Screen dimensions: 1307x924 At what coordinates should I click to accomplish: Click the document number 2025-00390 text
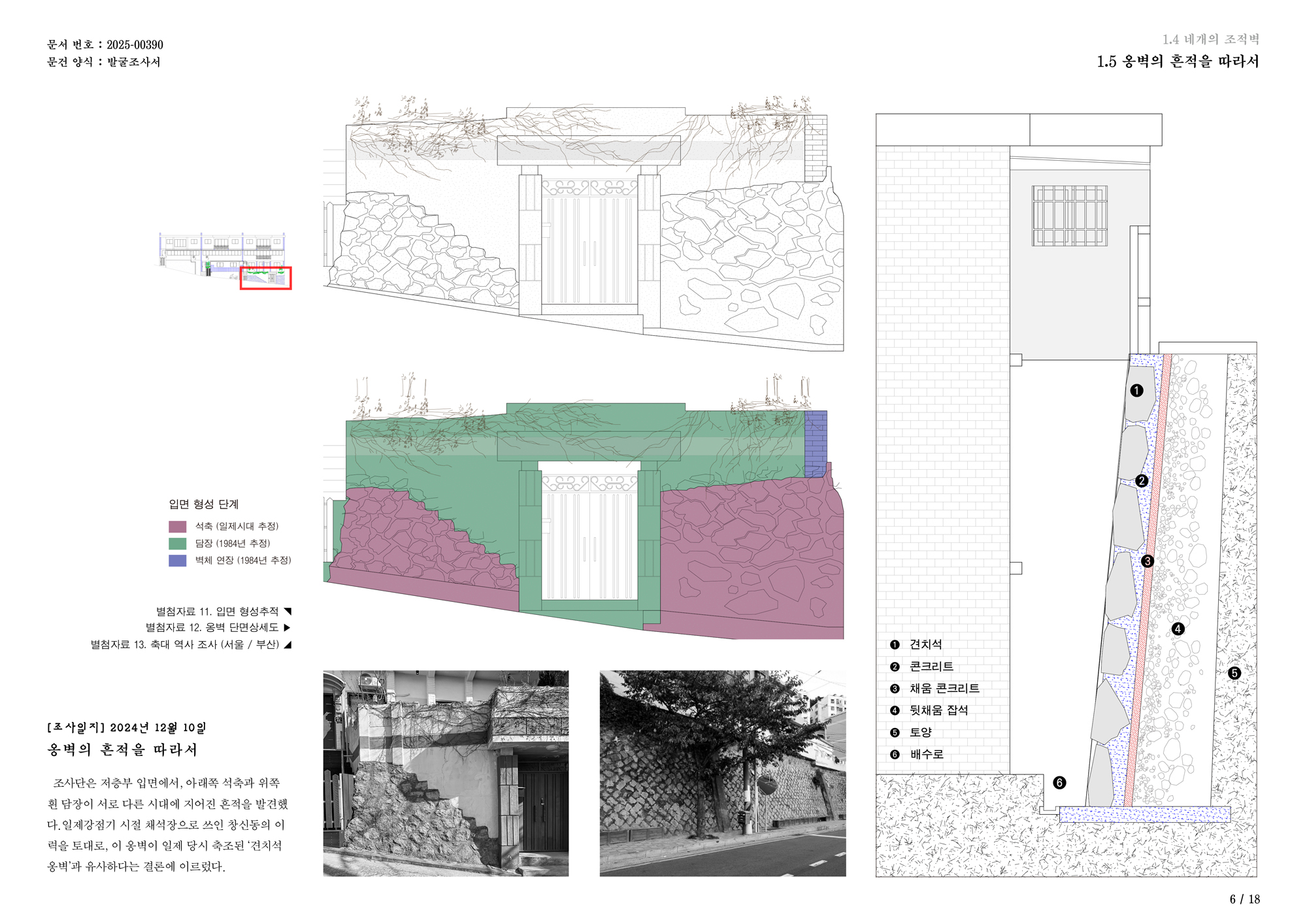[135, 45]
